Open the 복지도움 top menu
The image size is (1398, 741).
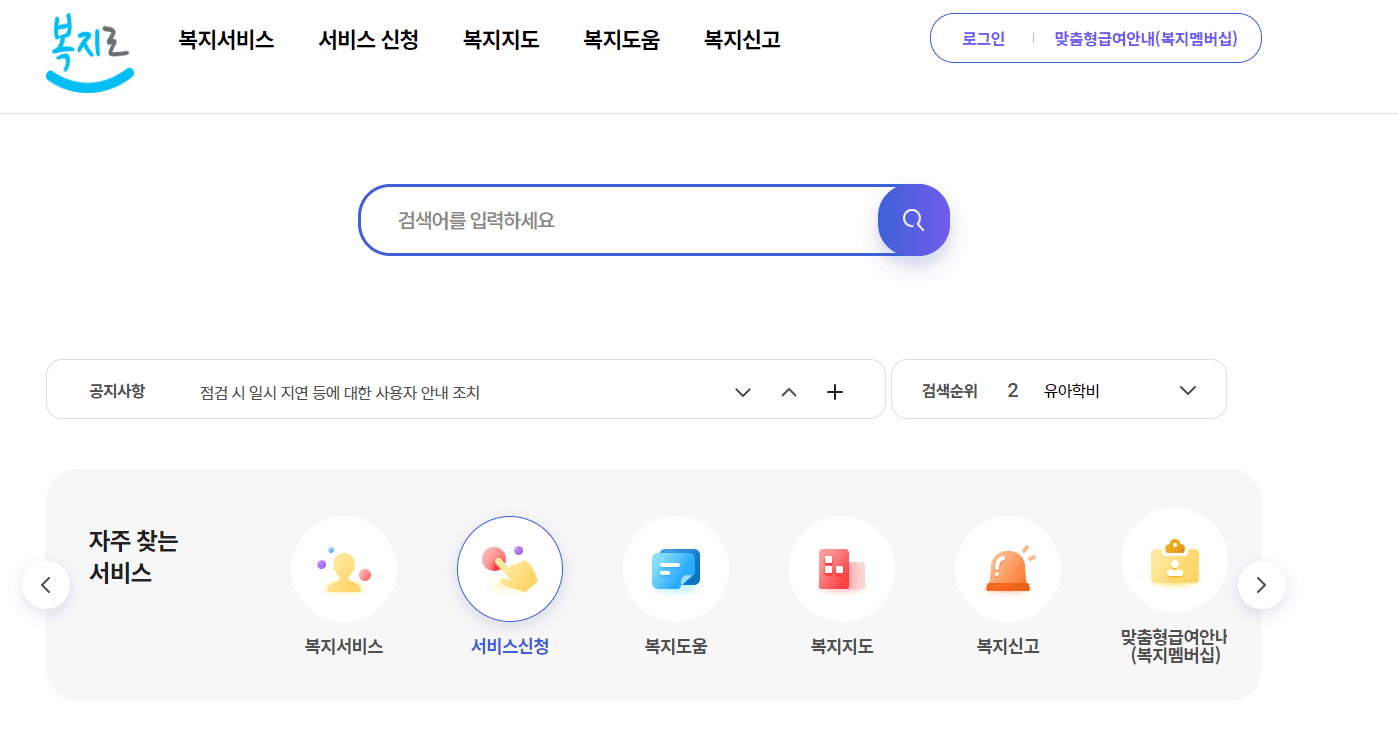[622, 40]
